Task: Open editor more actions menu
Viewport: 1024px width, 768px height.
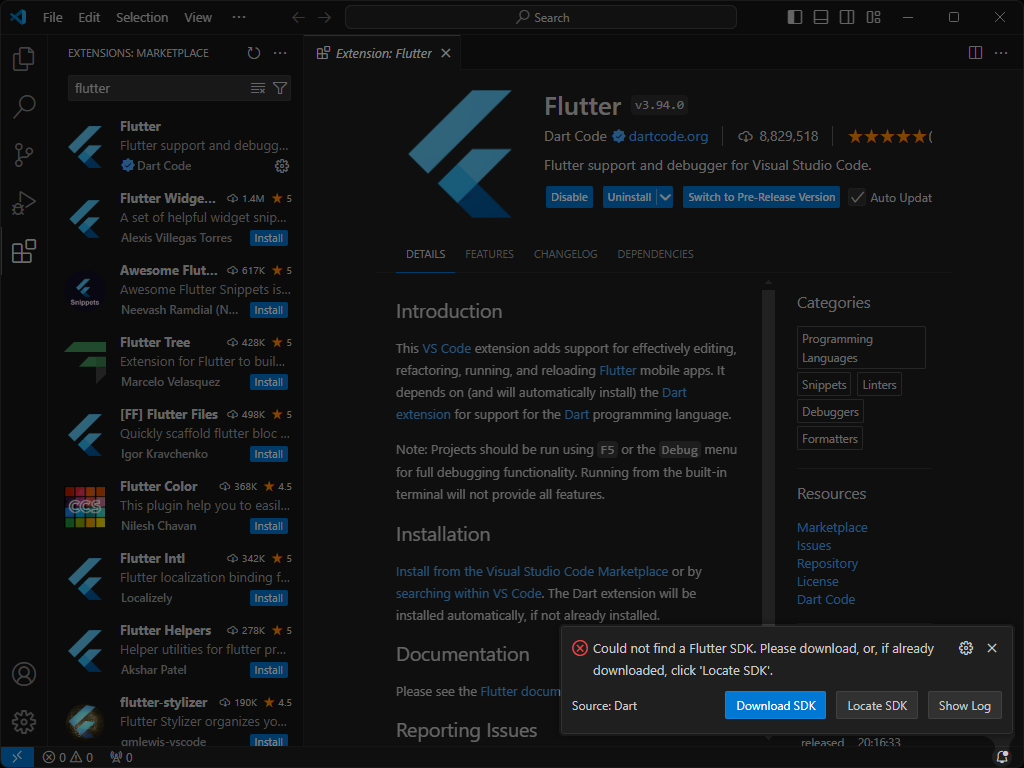Action: [1001, 53]
